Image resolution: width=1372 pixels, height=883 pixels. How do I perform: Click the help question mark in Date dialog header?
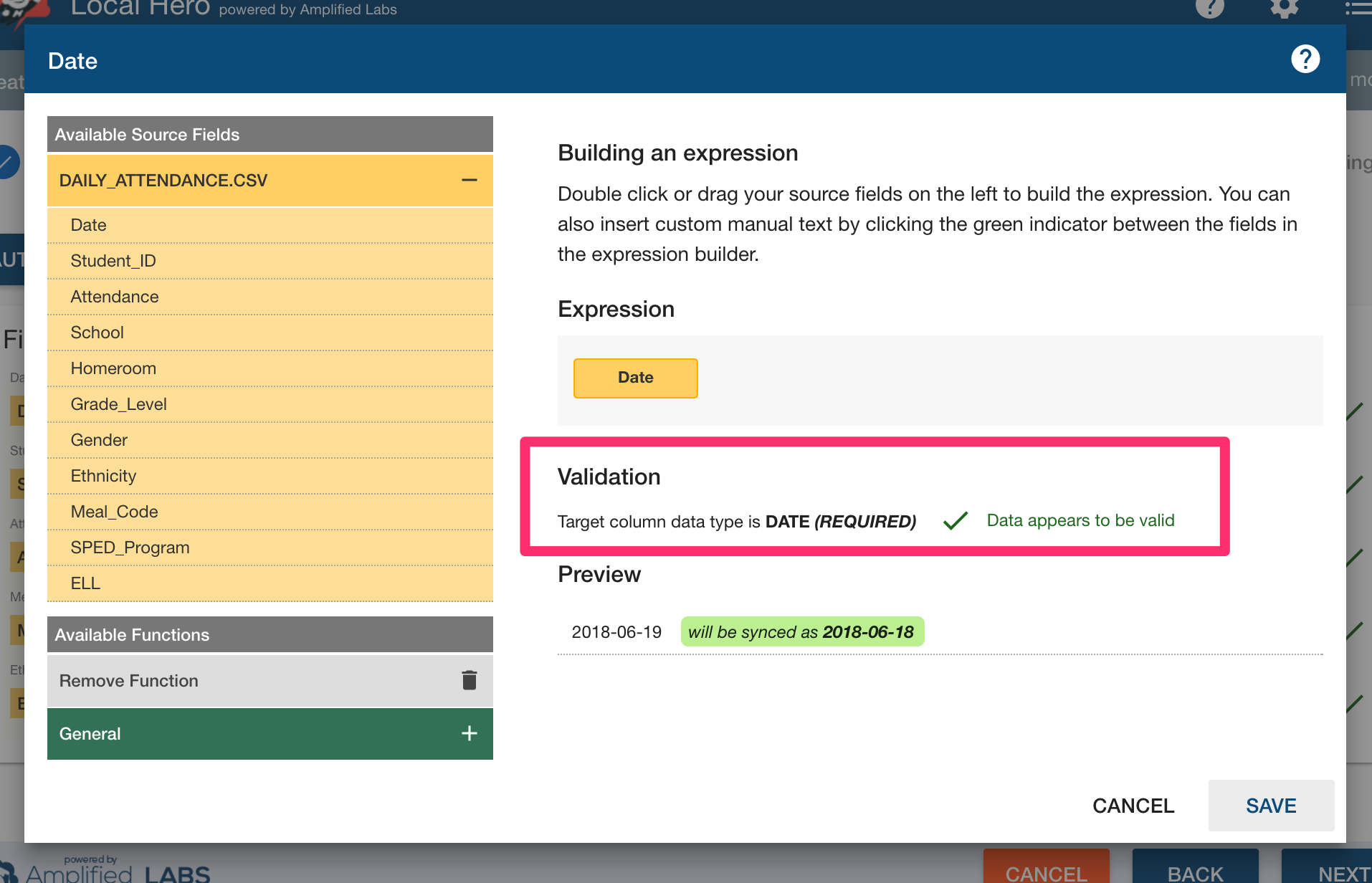click(x=1305, y=59)
